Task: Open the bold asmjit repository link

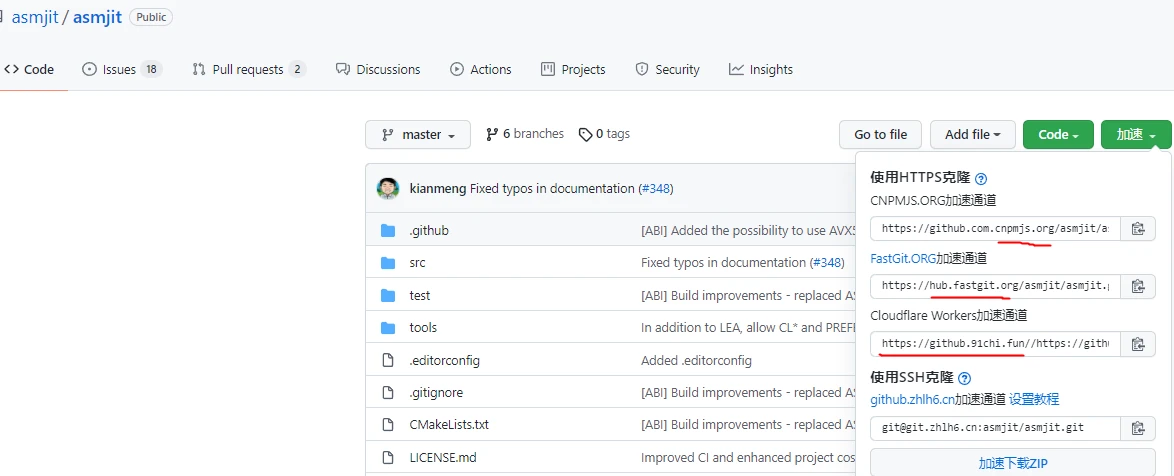Action: (97, 17)
